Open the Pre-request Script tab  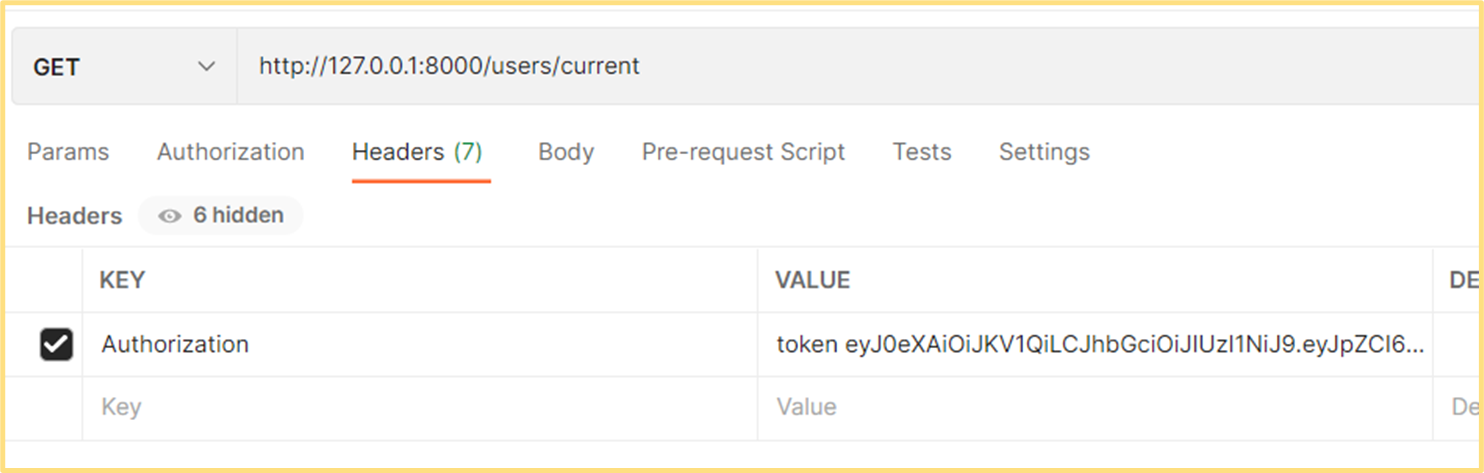click(x=743, y=152)
